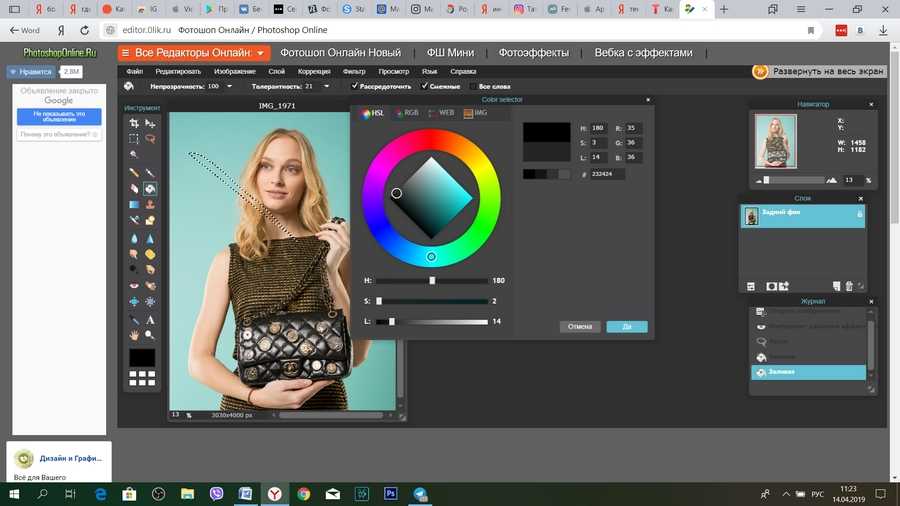
Task: Click the Отмена button
Action: tap(580, 326)
